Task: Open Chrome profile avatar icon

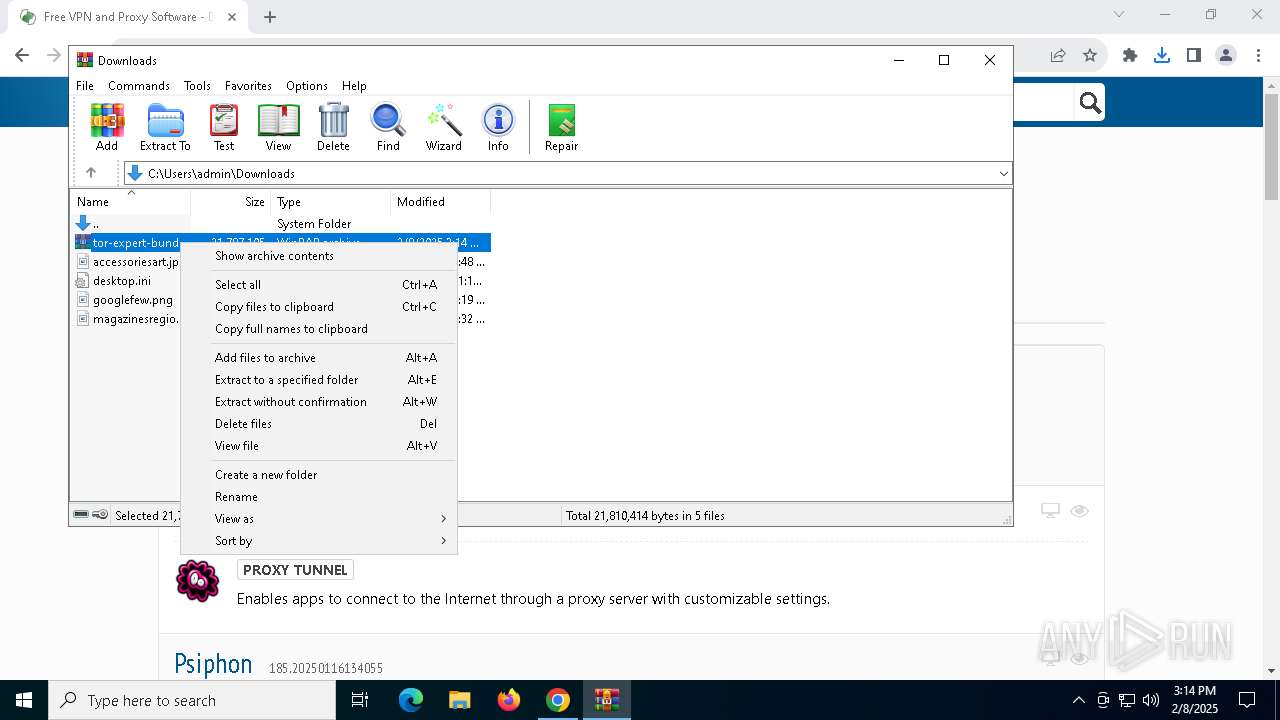Action: pos(1226,56)
